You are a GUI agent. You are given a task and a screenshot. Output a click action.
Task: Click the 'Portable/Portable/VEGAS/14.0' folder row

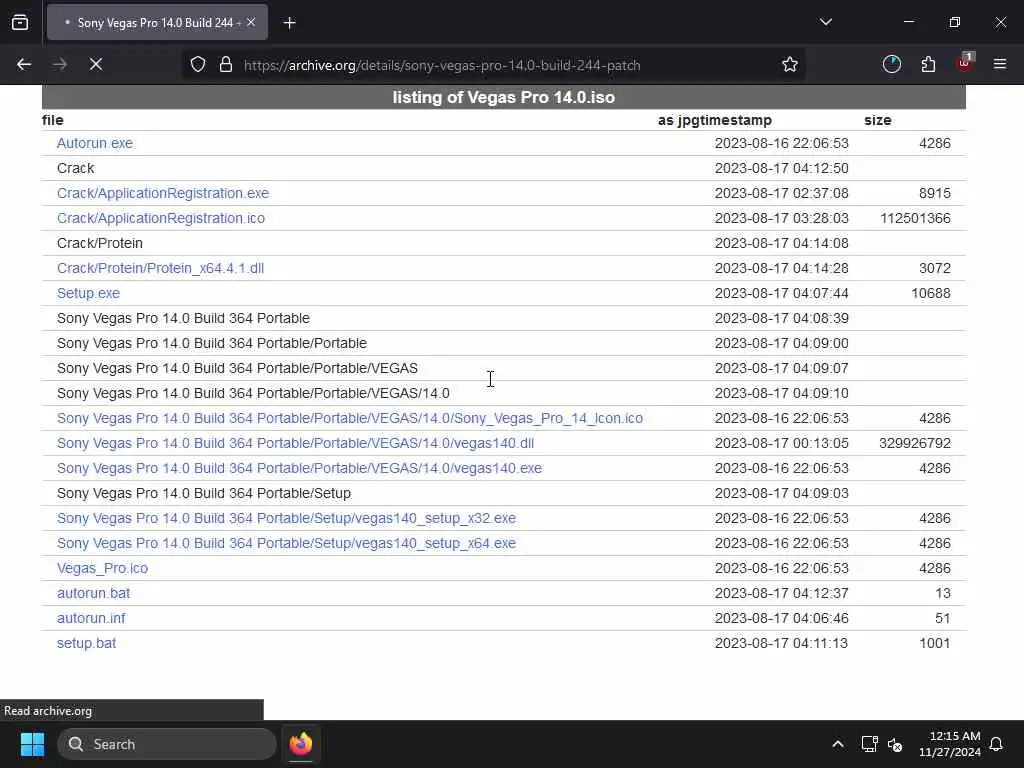click(253, 393)
